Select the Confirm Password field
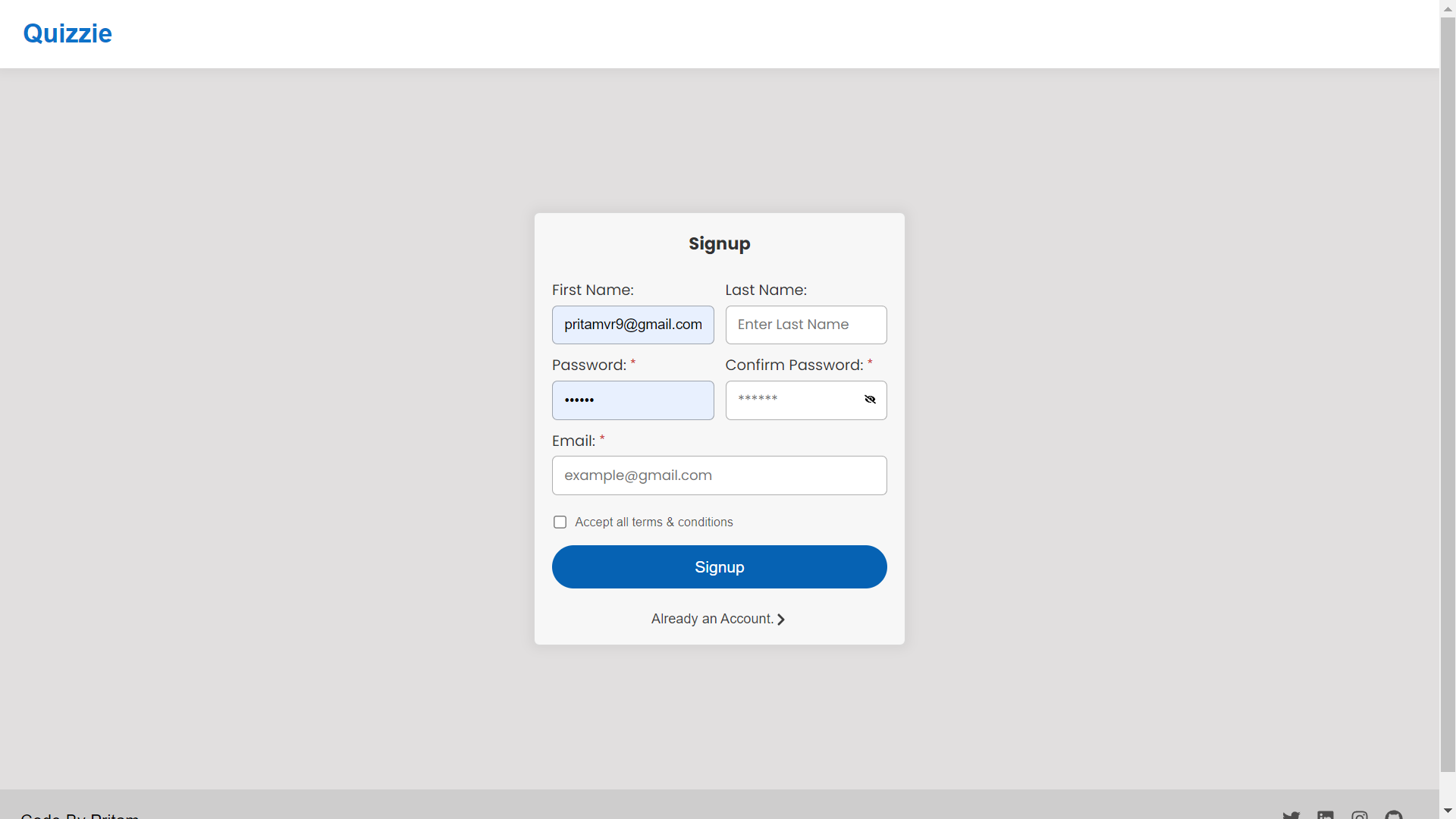The image size is (1456, 819). click(x=805, y=400)
